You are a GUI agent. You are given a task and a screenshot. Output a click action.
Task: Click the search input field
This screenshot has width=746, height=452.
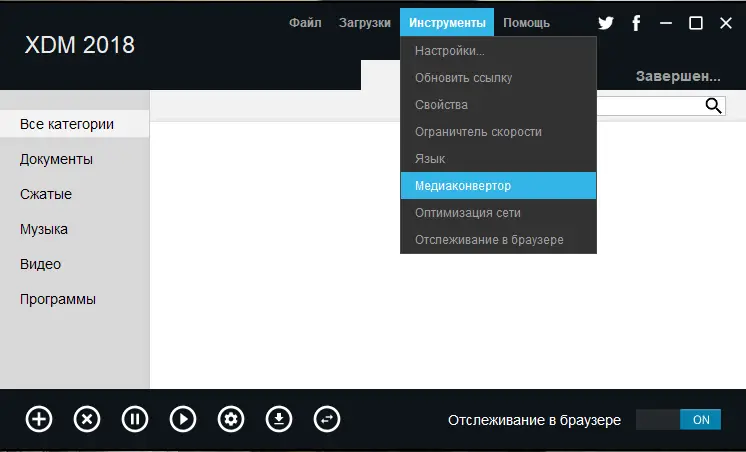[x=649, y=106]
